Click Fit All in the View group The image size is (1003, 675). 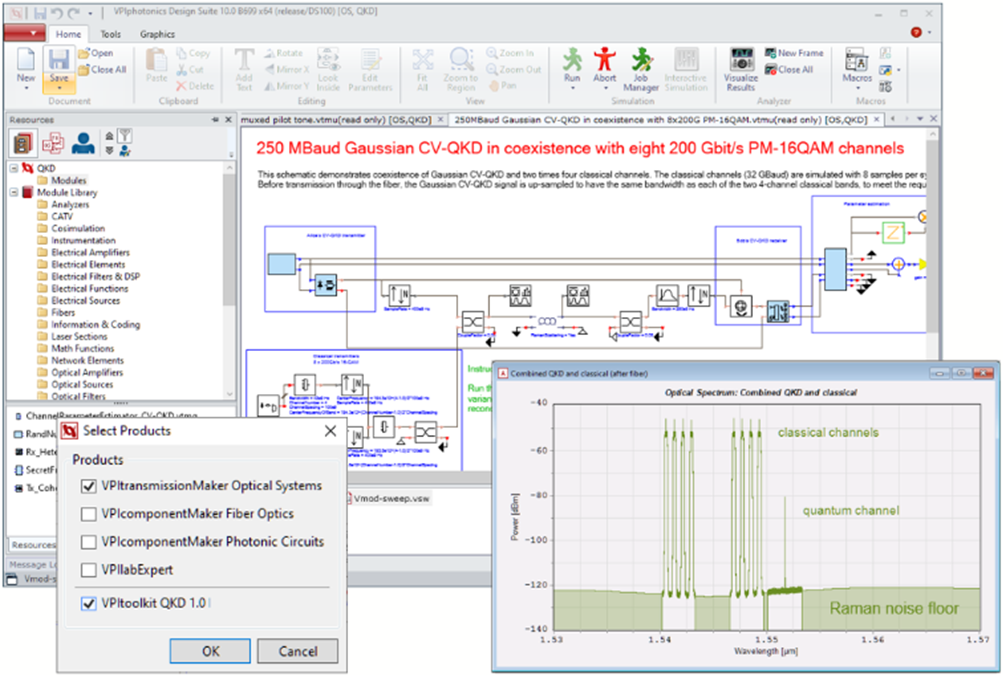(x=422, y=69)
